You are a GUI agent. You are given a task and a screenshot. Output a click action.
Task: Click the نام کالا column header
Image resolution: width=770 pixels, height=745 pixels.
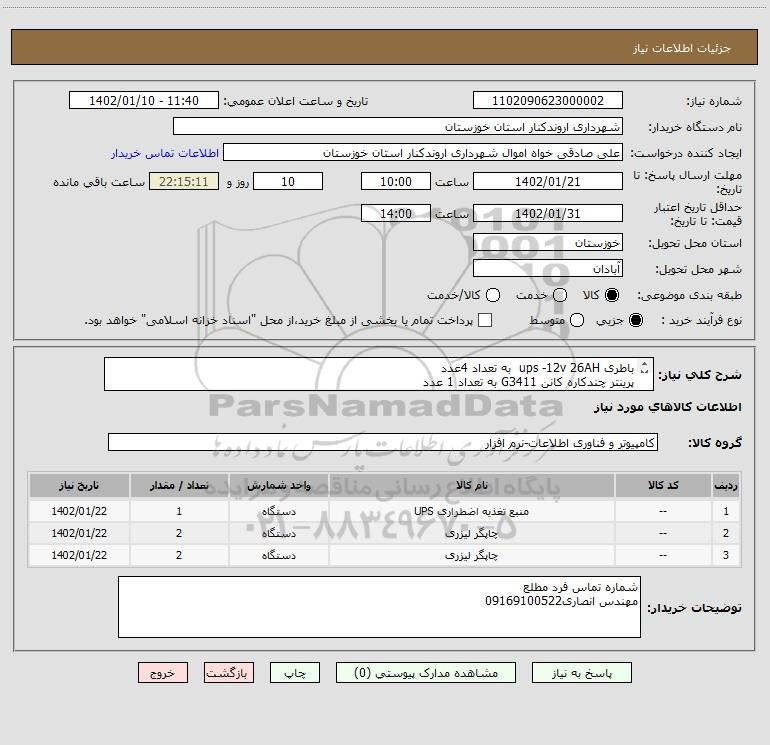tap(471, 486)
